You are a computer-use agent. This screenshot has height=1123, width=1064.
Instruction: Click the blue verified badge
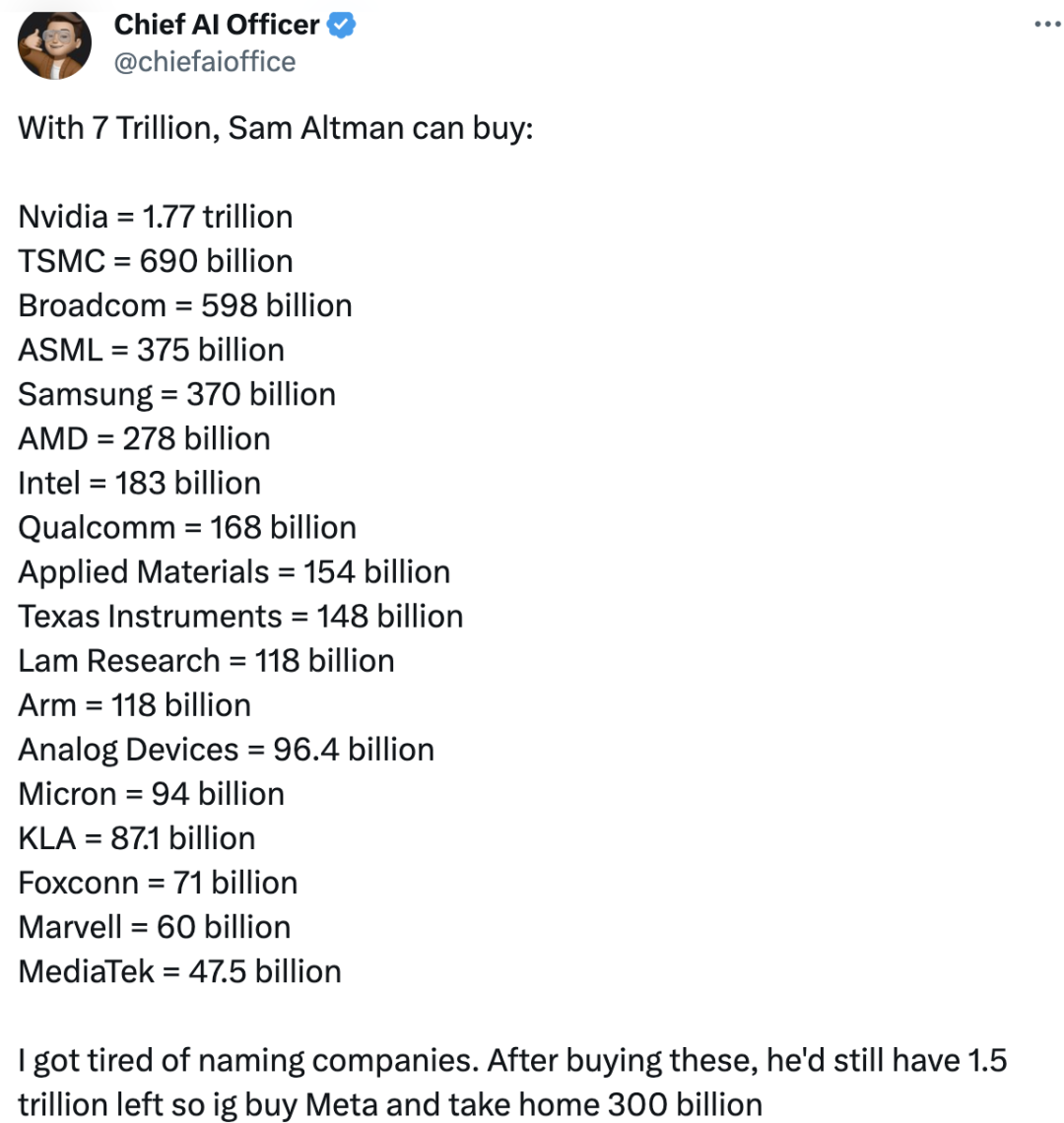pyautogui.click(x=341, y=25)
